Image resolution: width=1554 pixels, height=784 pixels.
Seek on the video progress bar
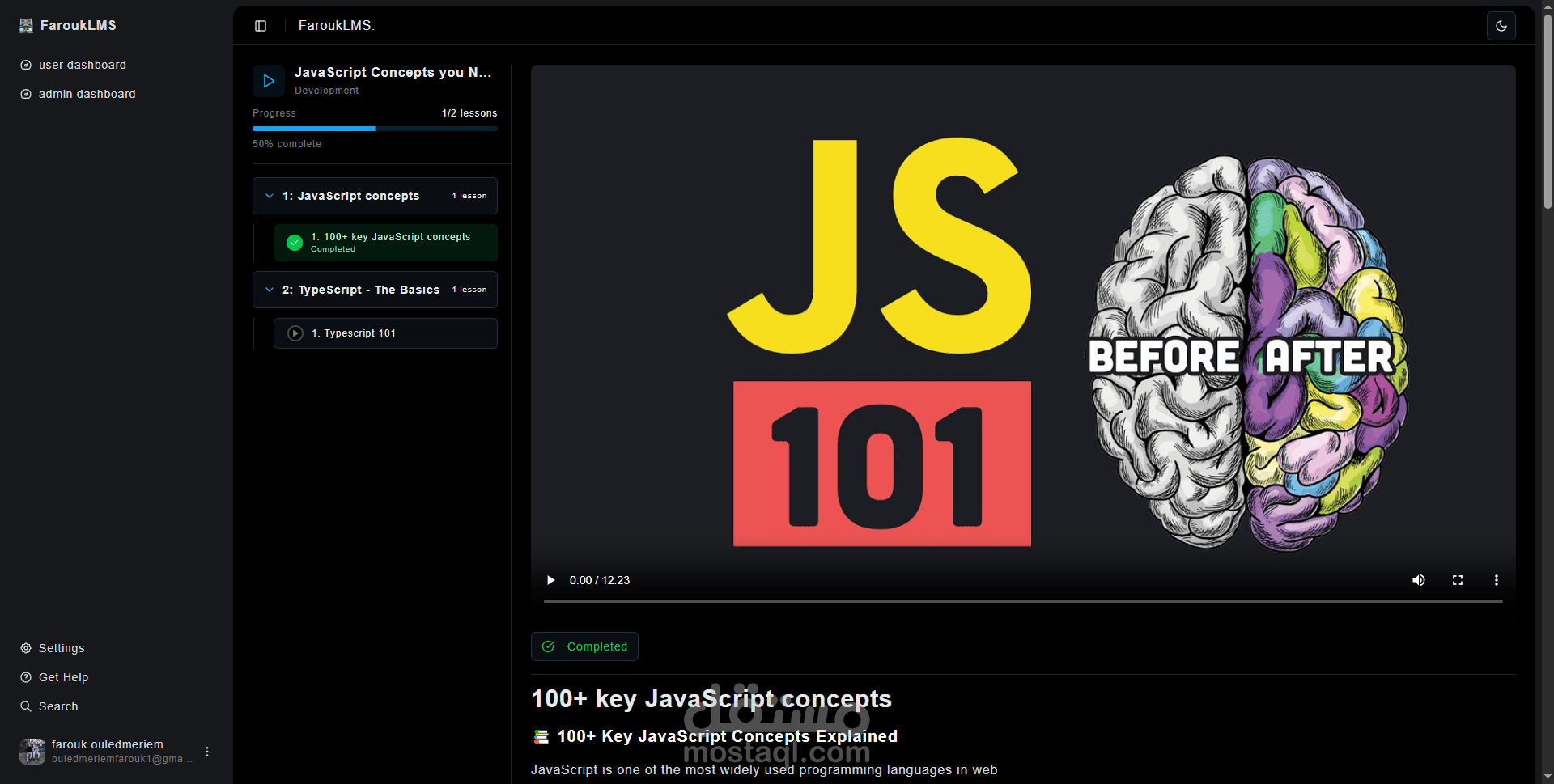[x=1023, y=601]
